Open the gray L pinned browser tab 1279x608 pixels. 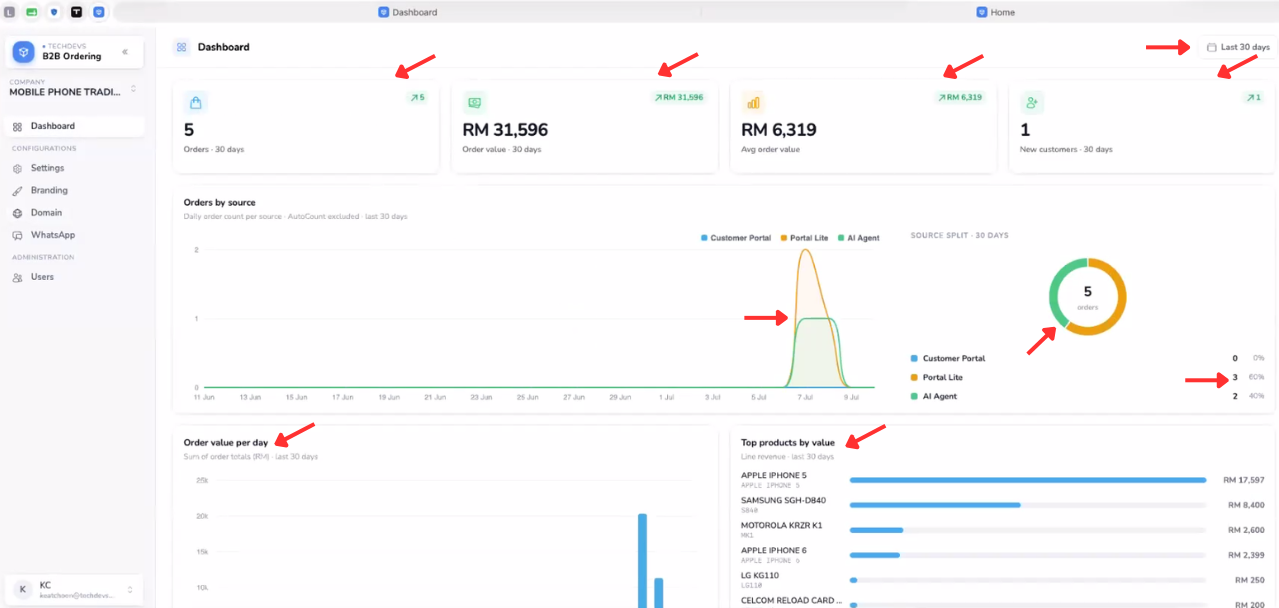[x=10, y=12]
